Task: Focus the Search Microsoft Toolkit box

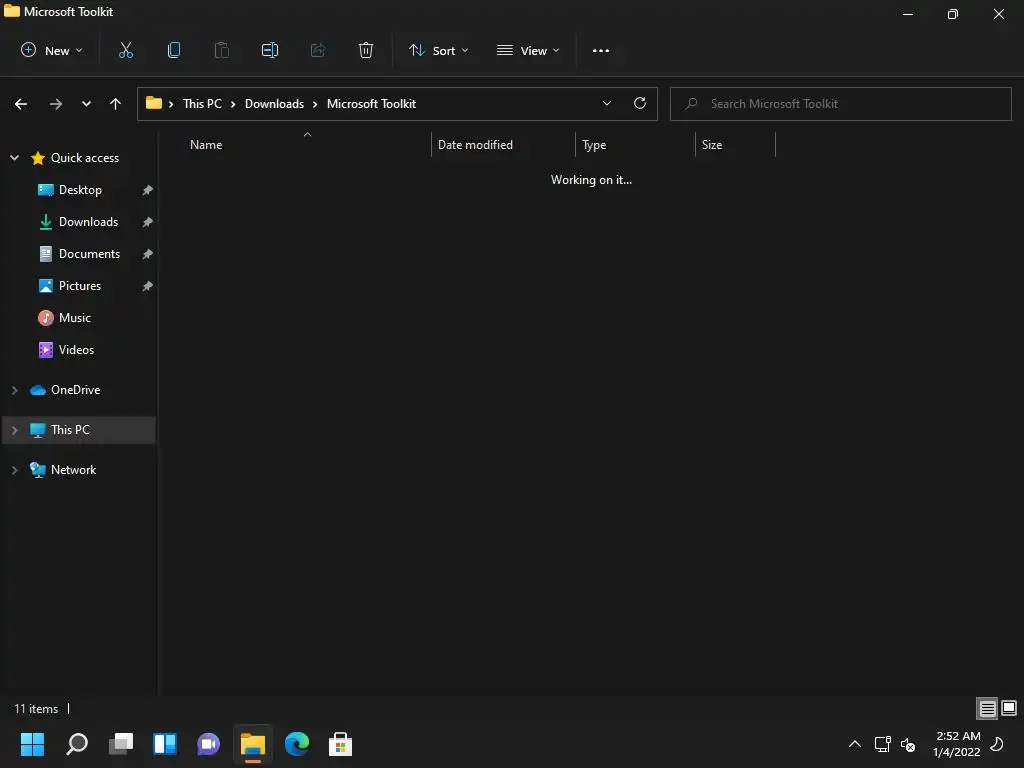Action: pyautogui.click(x=840, y=104)
